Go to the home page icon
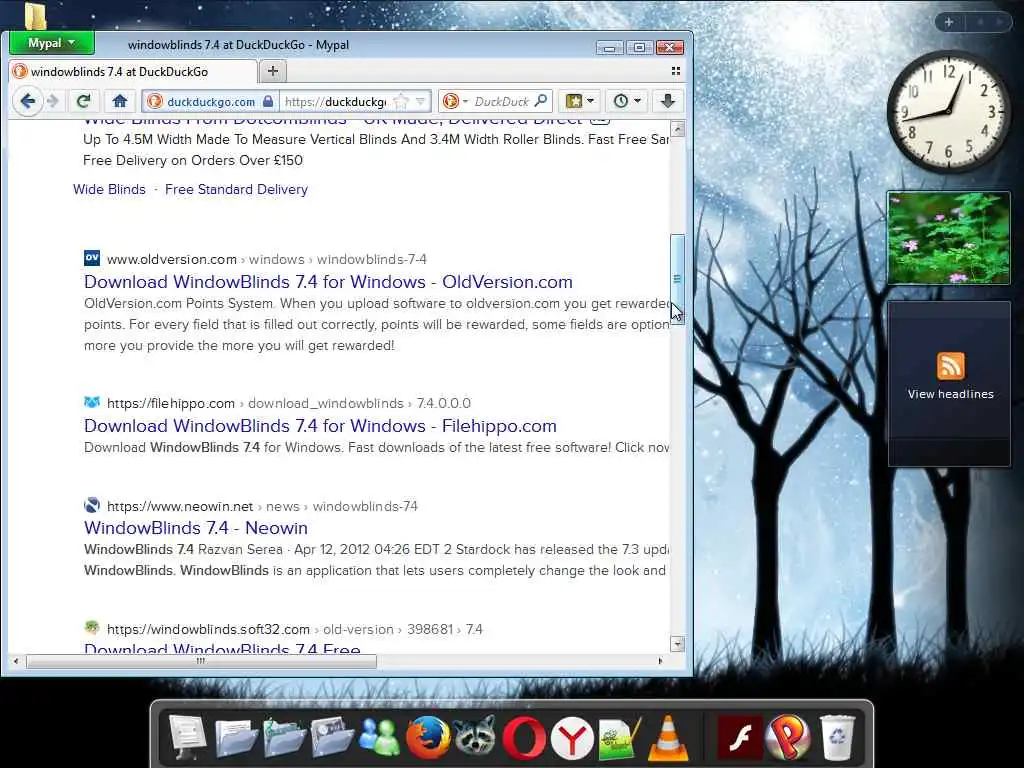1024x768 pixels. [x=120, y=101]
